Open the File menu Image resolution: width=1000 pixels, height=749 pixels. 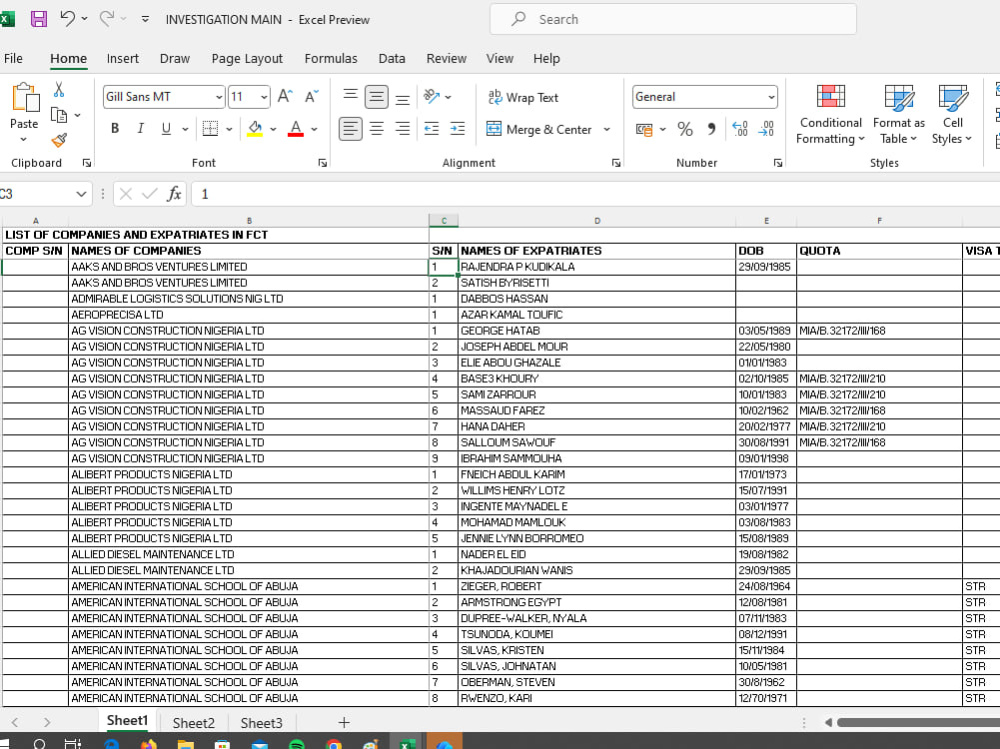(13, 59)
